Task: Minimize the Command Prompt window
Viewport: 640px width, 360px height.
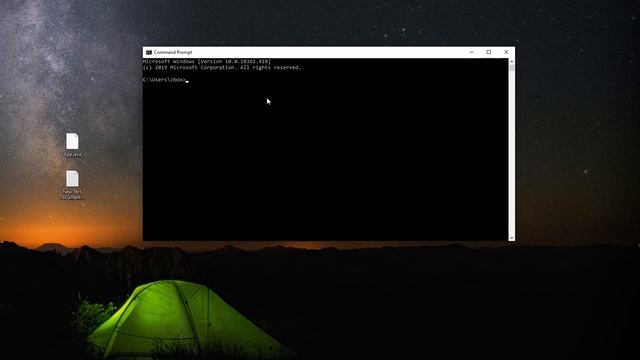Action: [471, 52]
